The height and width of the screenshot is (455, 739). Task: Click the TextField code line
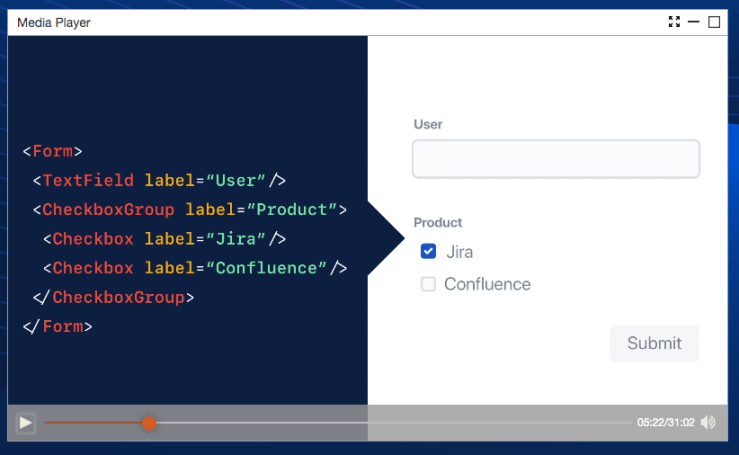pyautogui.click(x=160, y=181)
